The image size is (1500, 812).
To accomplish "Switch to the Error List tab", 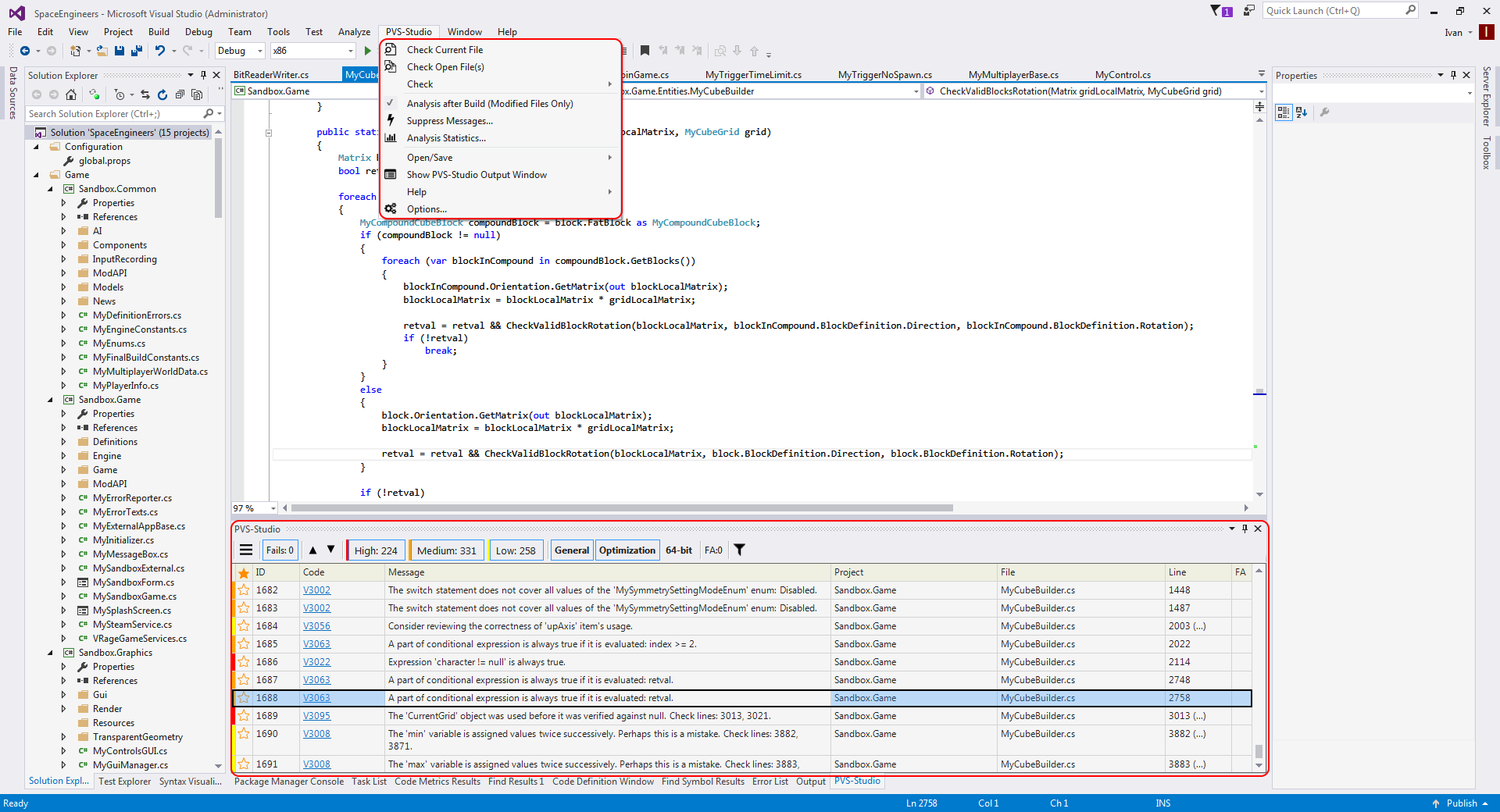I will tap(770, 782).
